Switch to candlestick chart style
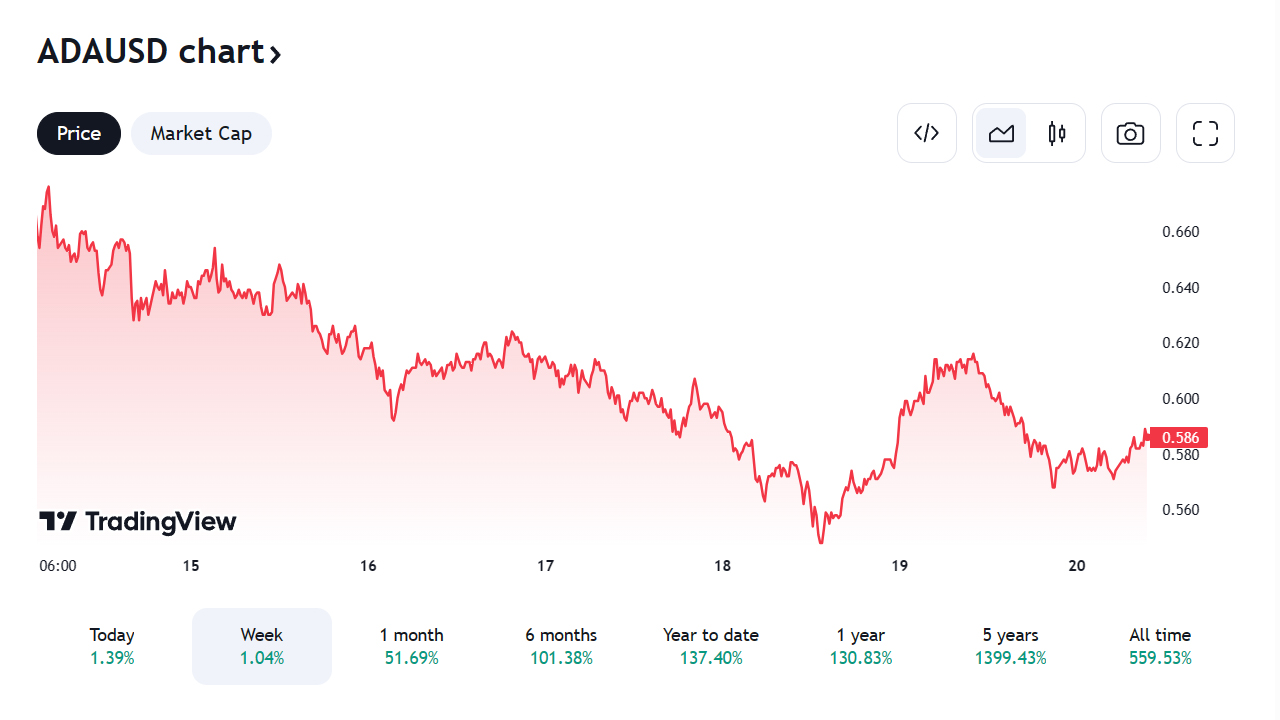1280x720 pixels. (1057, 133)
